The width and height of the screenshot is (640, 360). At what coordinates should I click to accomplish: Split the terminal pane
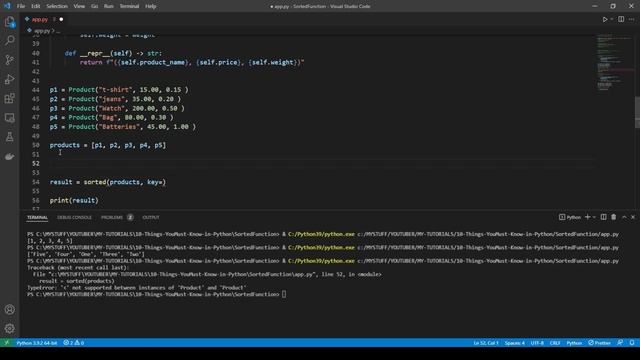pos(603,217)
